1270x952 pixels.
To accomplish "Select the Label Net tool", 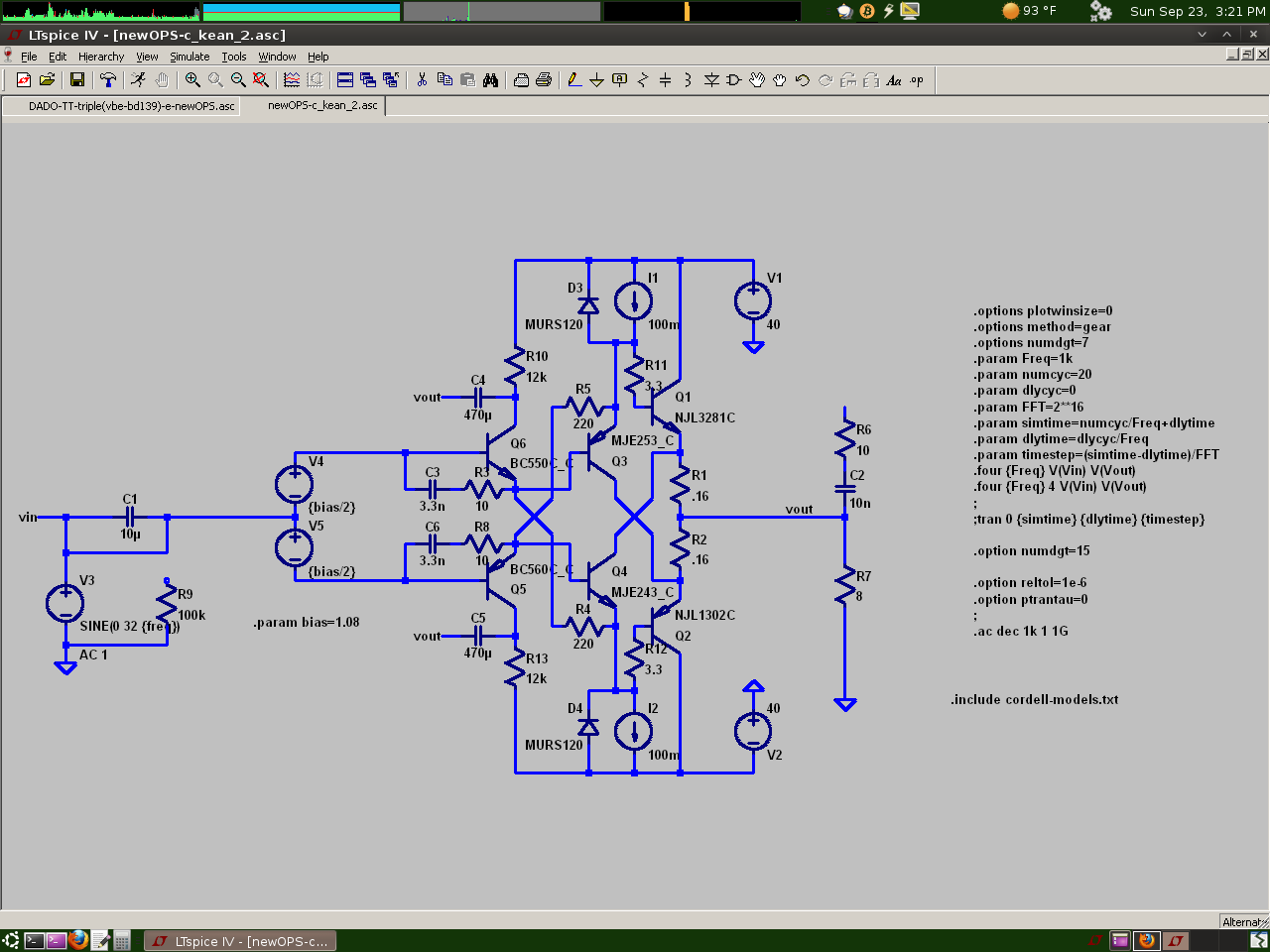I will [620, 80].
